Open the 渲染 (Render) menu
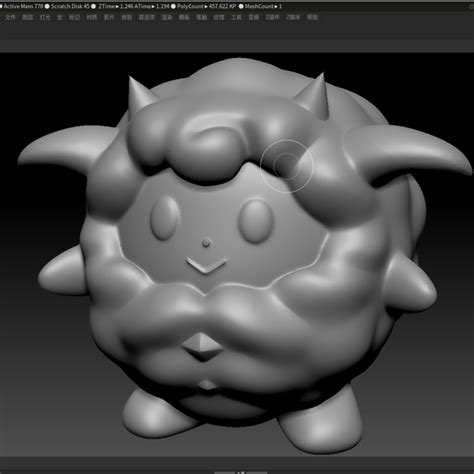474x474 pixels. pos(167,17)
